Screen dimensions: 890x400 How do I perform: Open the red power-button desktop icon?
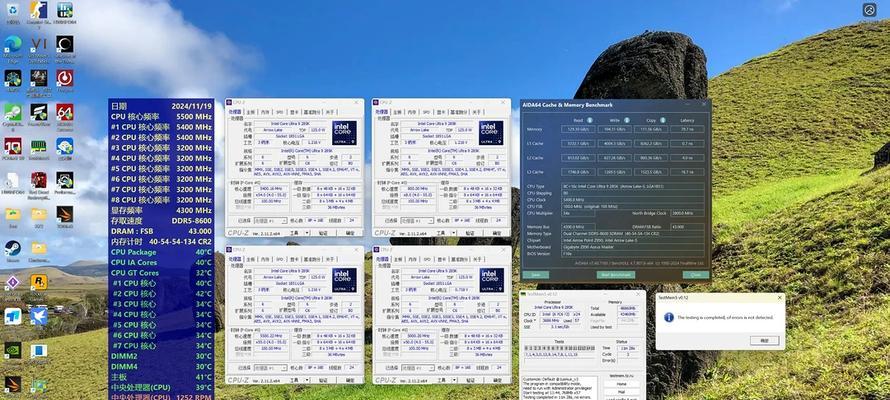[65, 78]
